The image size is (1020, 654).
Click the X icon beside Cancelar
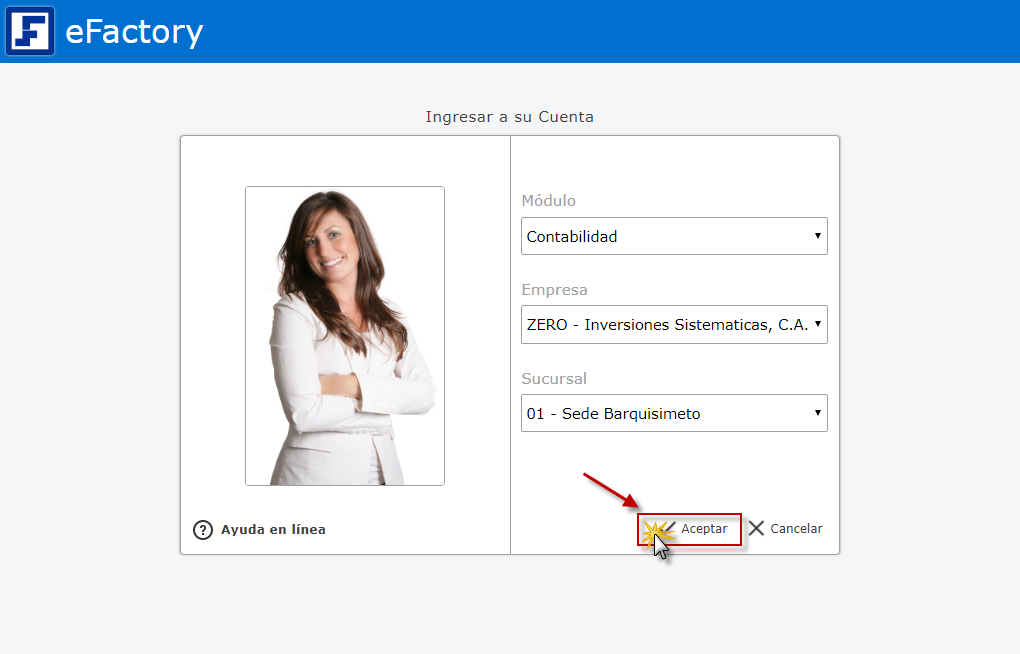(x=756, y=528)
